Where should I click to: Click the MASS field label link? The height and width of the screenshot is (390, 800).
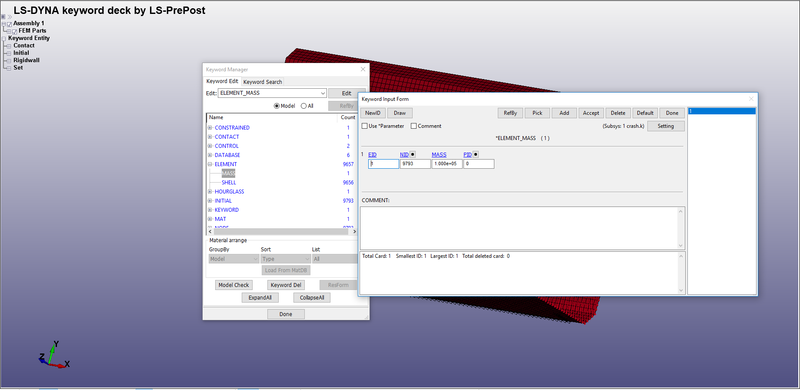[439, 154]
